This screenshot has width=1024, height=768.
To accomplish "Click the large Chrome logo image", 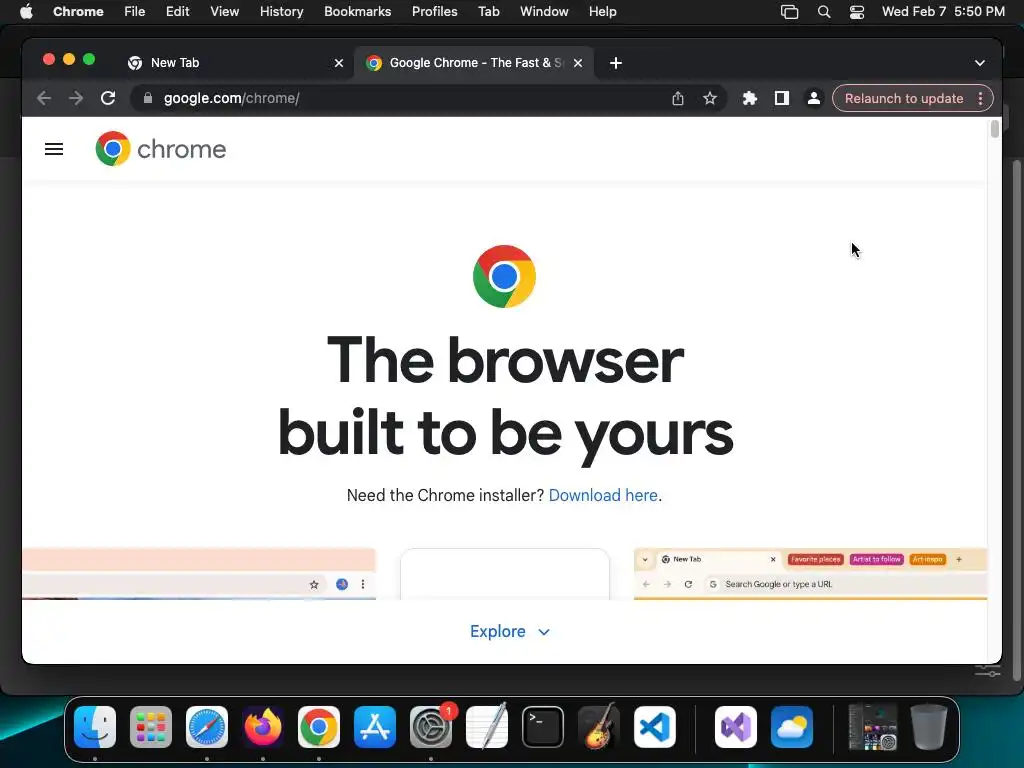I will (x=504, y=276).
